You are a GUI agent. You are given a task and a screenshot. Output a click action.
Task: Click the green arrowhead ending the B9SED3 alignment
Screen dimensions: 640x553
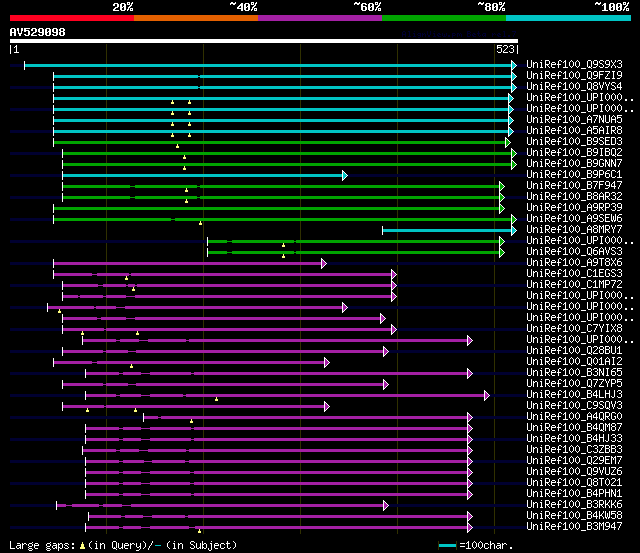click(508, 142)
